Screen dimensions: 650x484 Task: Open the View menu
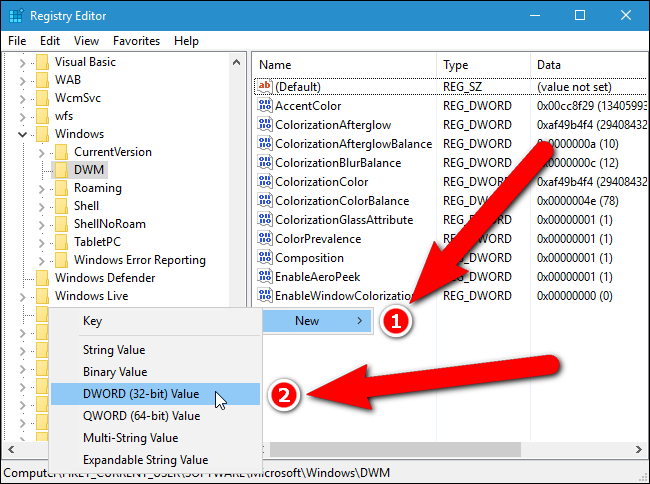[x=86, y=41]
